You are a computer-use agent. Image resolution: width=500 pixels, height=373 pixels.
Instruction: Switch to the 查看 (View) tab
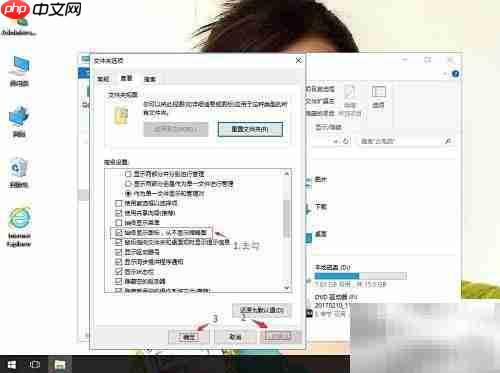(x=126, y=78)
